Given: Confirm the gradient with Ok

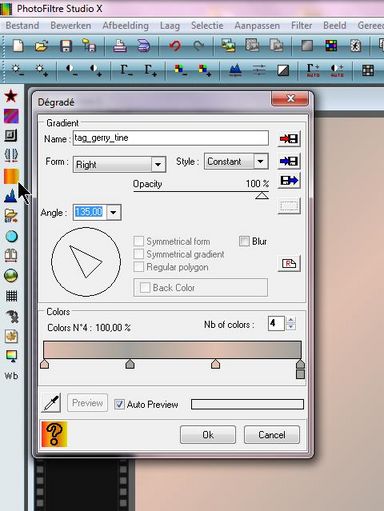Looking at the screenshot, I should (x=208, y=435).
